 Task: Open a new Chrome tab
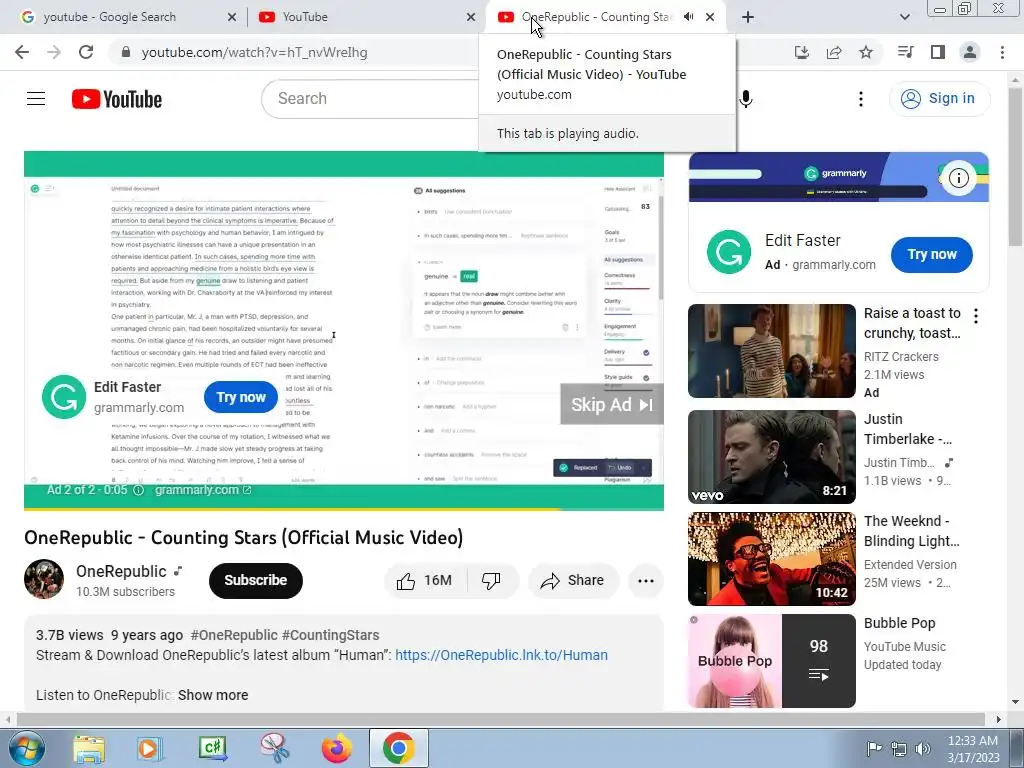click(x=748, y=17)
